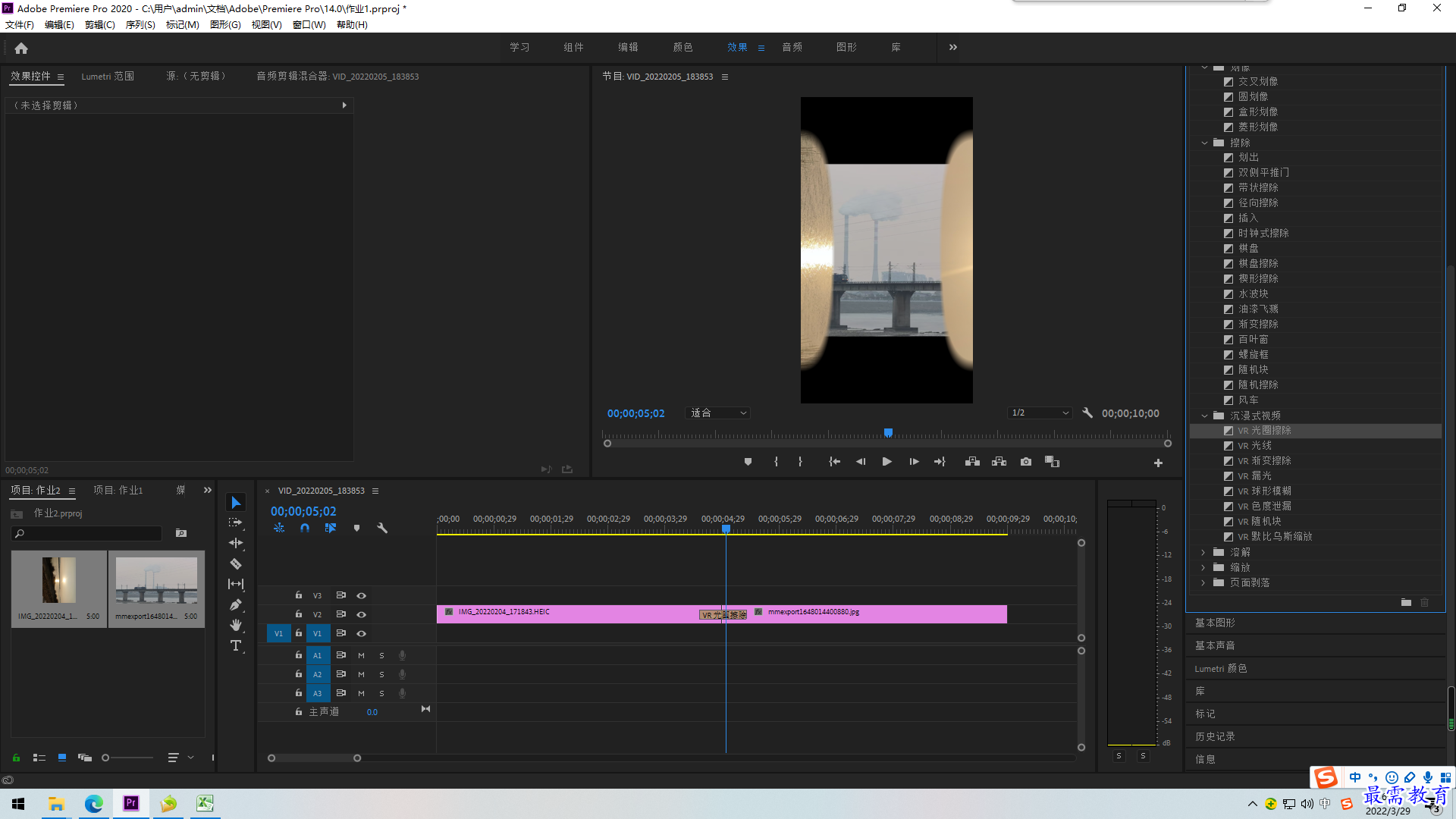1456x819 pixels.
Task: Collapse the 擦除 effects folder
Action: point(1204,143)
